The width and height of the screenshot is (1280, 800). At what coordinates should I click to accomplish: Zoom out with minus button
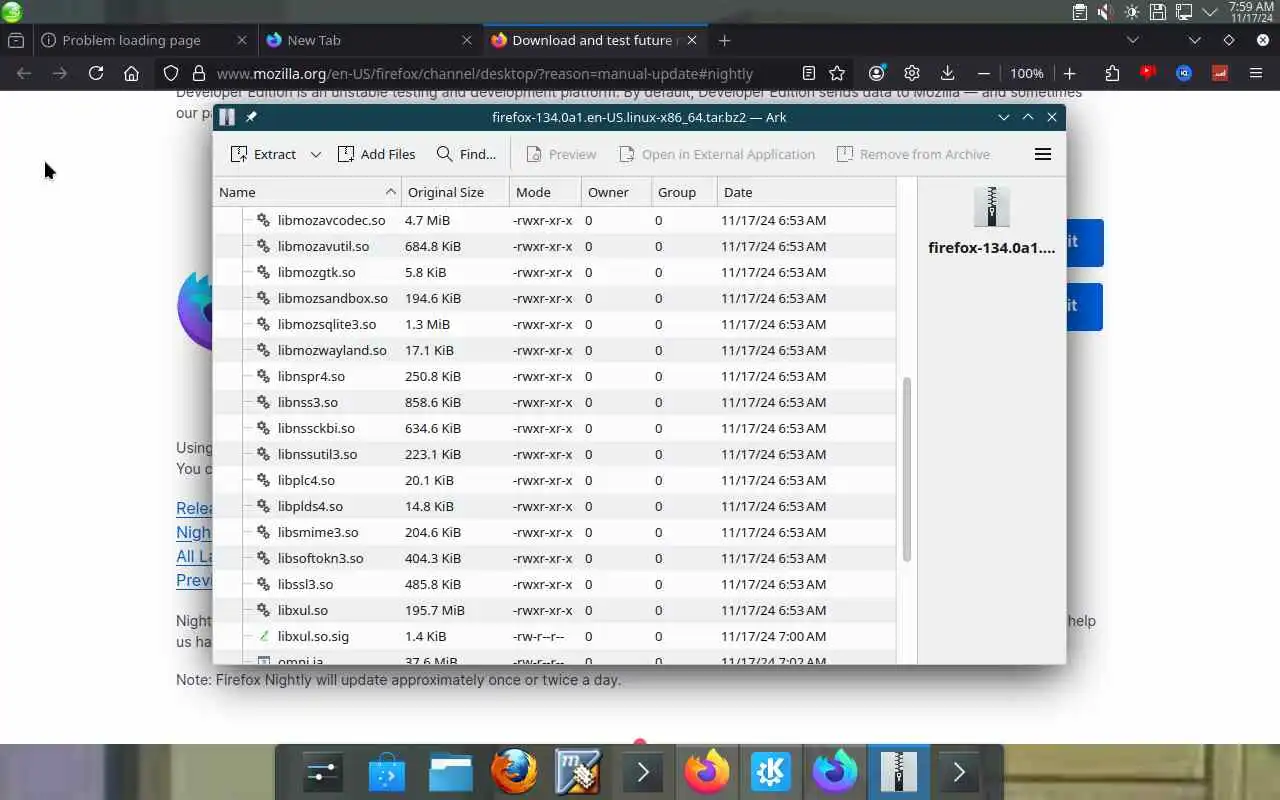tap(984, 73)
